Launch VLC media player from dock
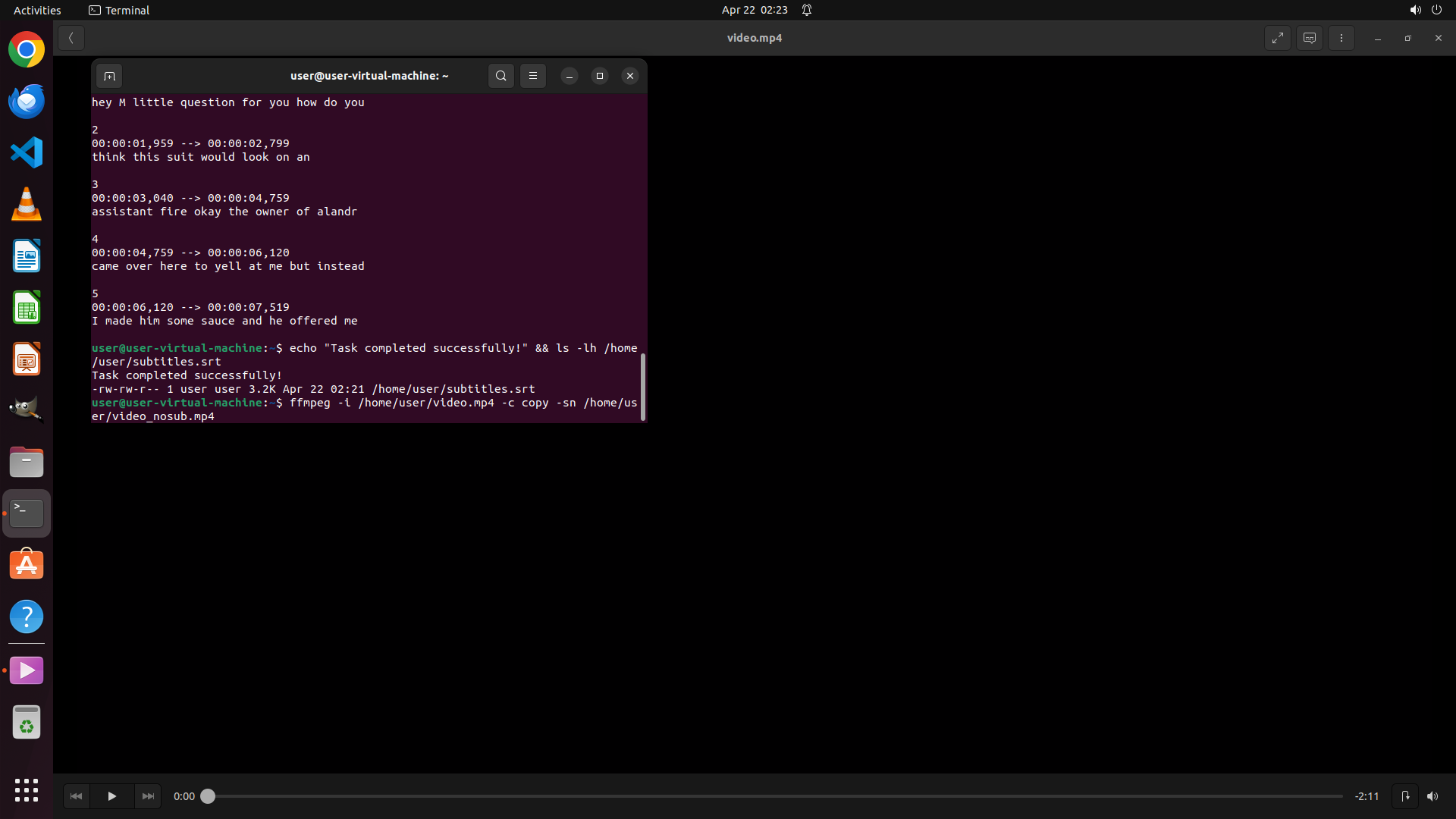Screen dimensions: 1456x819 click(27, 205)
